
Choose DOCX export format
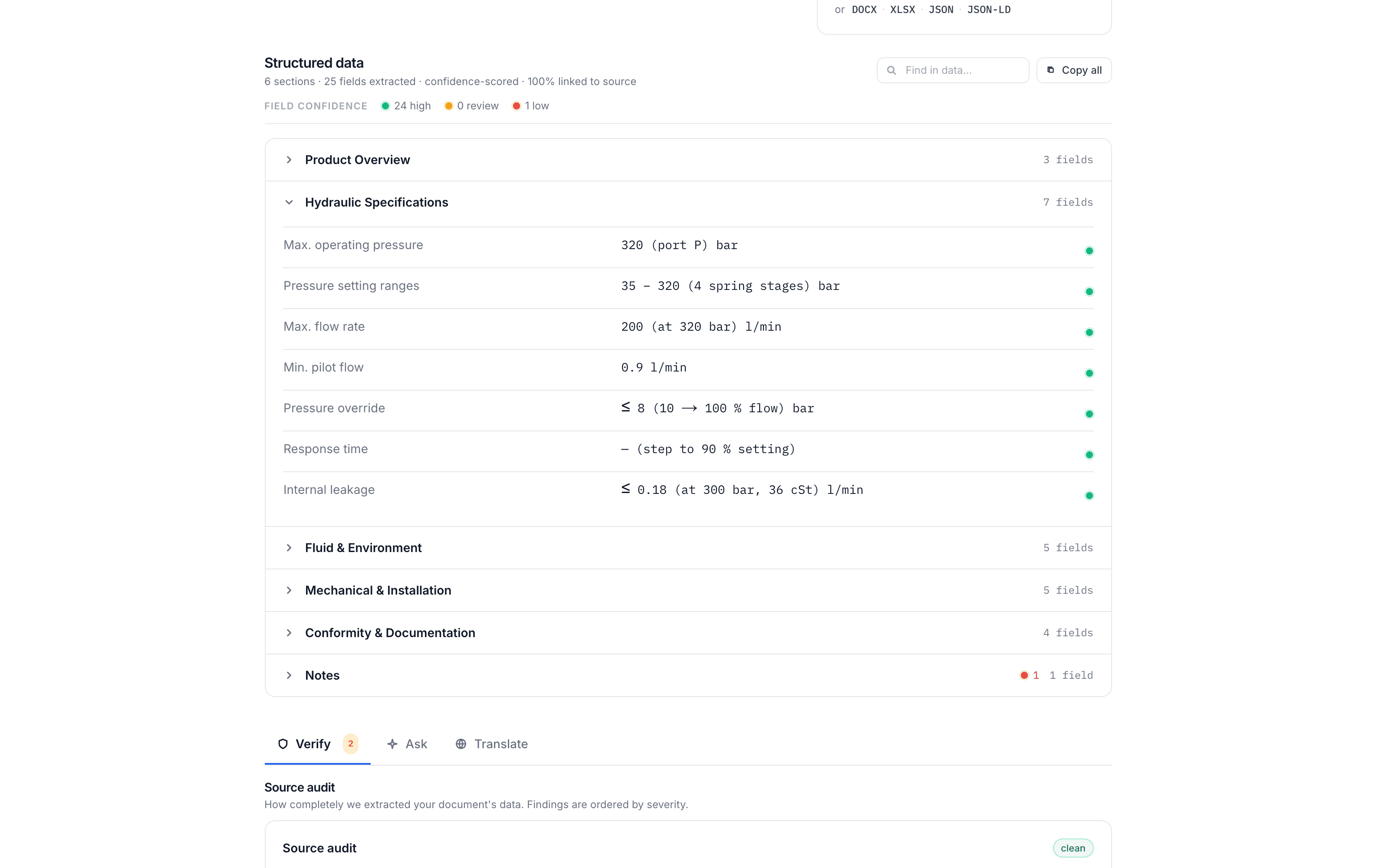pyautogui.click(x=864, y=10)
